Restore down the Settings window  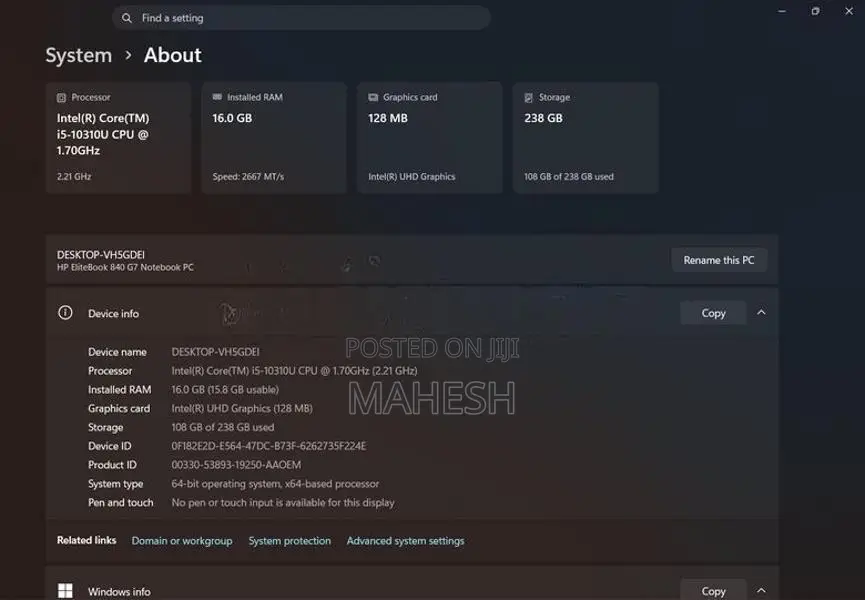[815, 11]
